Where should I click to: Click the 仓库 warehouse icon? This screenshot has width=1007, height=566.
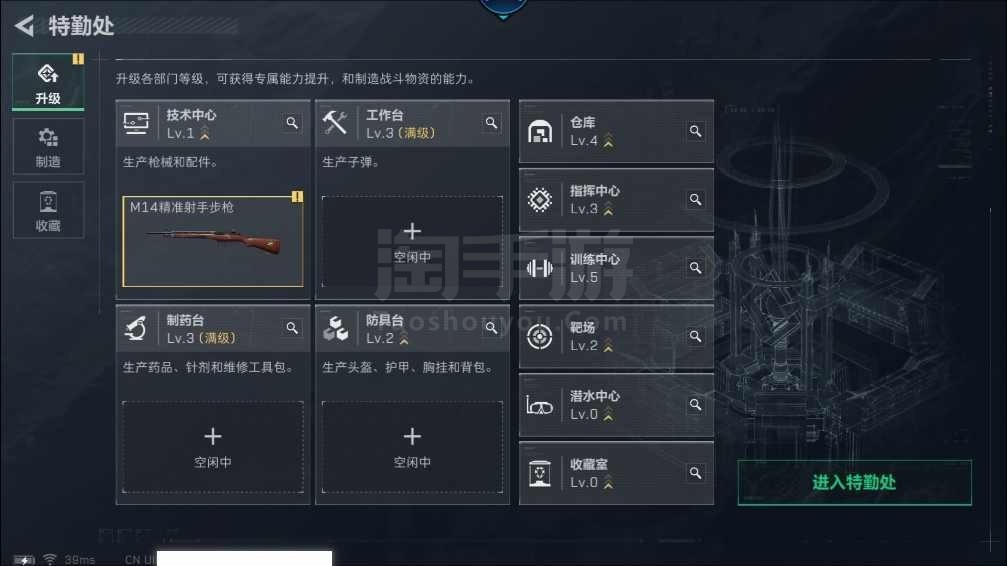[x=539, y=132]
